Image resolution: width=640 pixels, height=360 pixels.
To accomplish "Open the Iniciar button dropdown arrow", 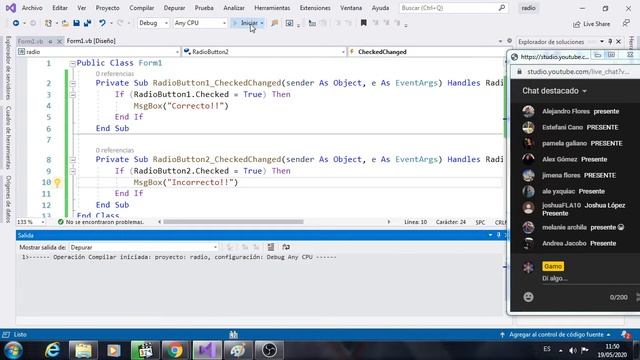I will [262, 23].
